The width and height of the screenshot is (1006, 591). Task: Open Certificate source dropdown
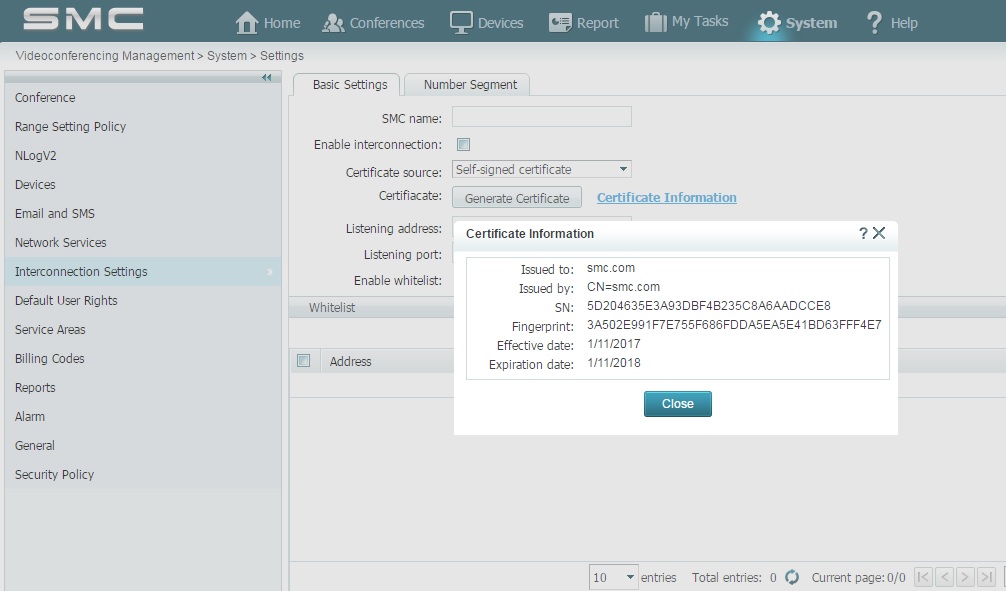coord(541,169)
